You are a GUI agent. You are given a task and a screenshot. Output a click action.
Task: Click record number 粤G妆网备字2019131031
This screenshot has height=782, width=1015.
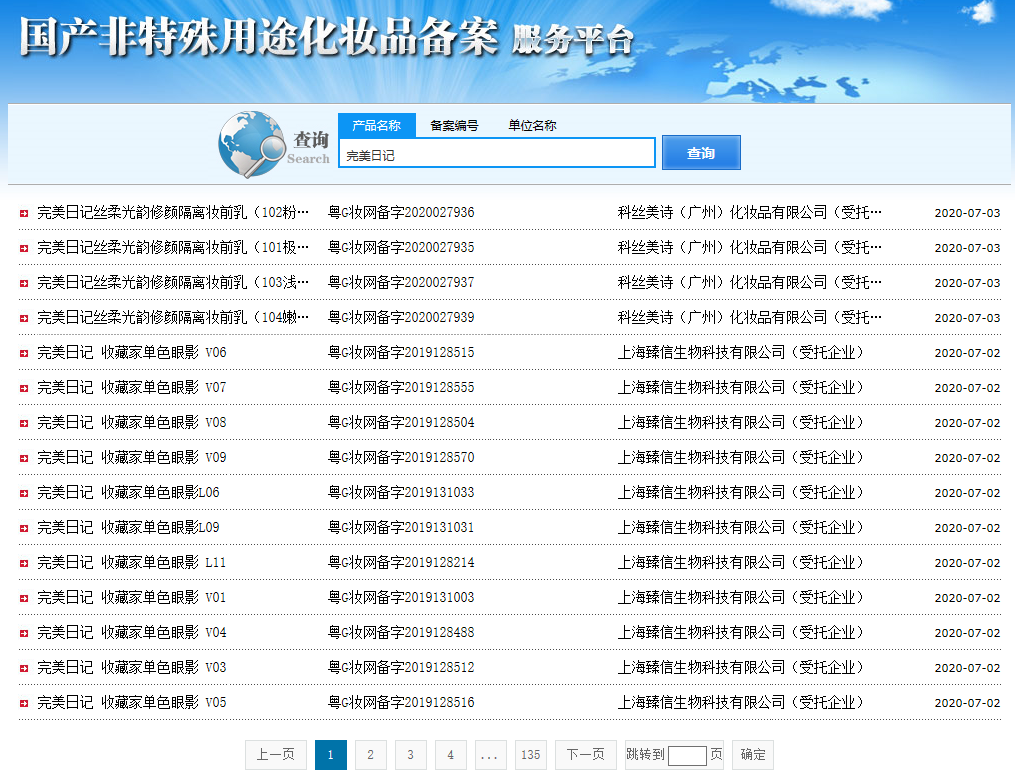401,527
